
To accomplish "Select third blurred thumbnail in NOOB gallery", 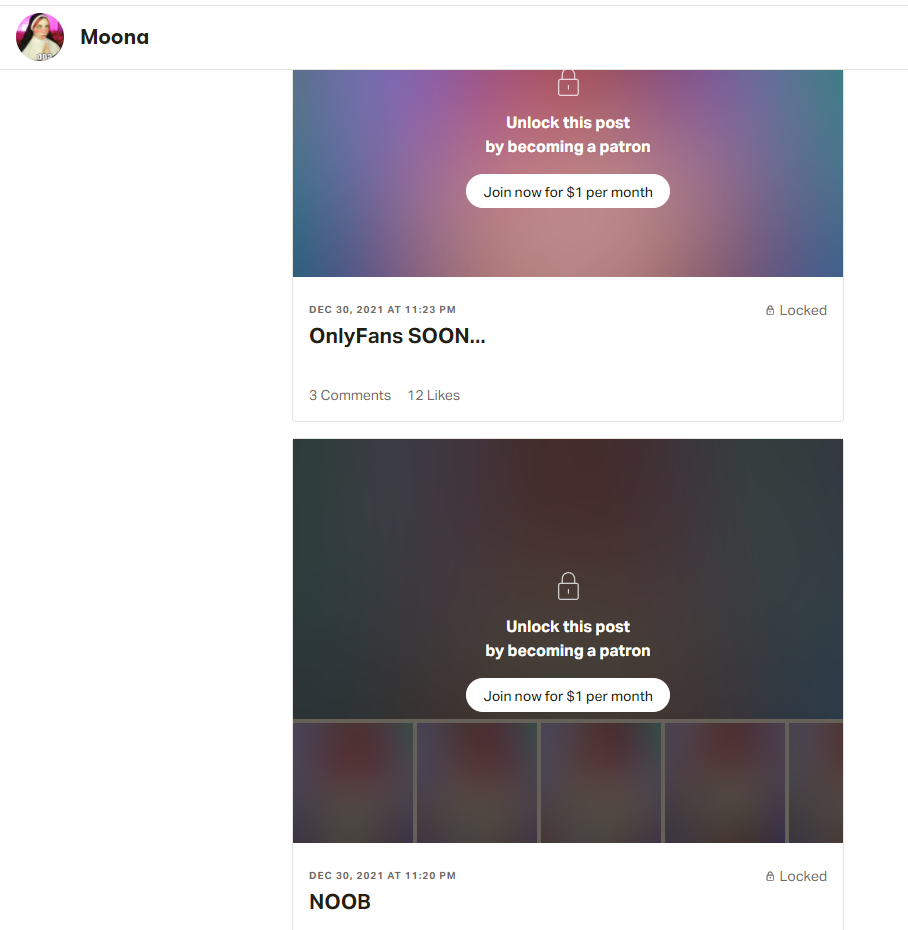I will 601,782.
